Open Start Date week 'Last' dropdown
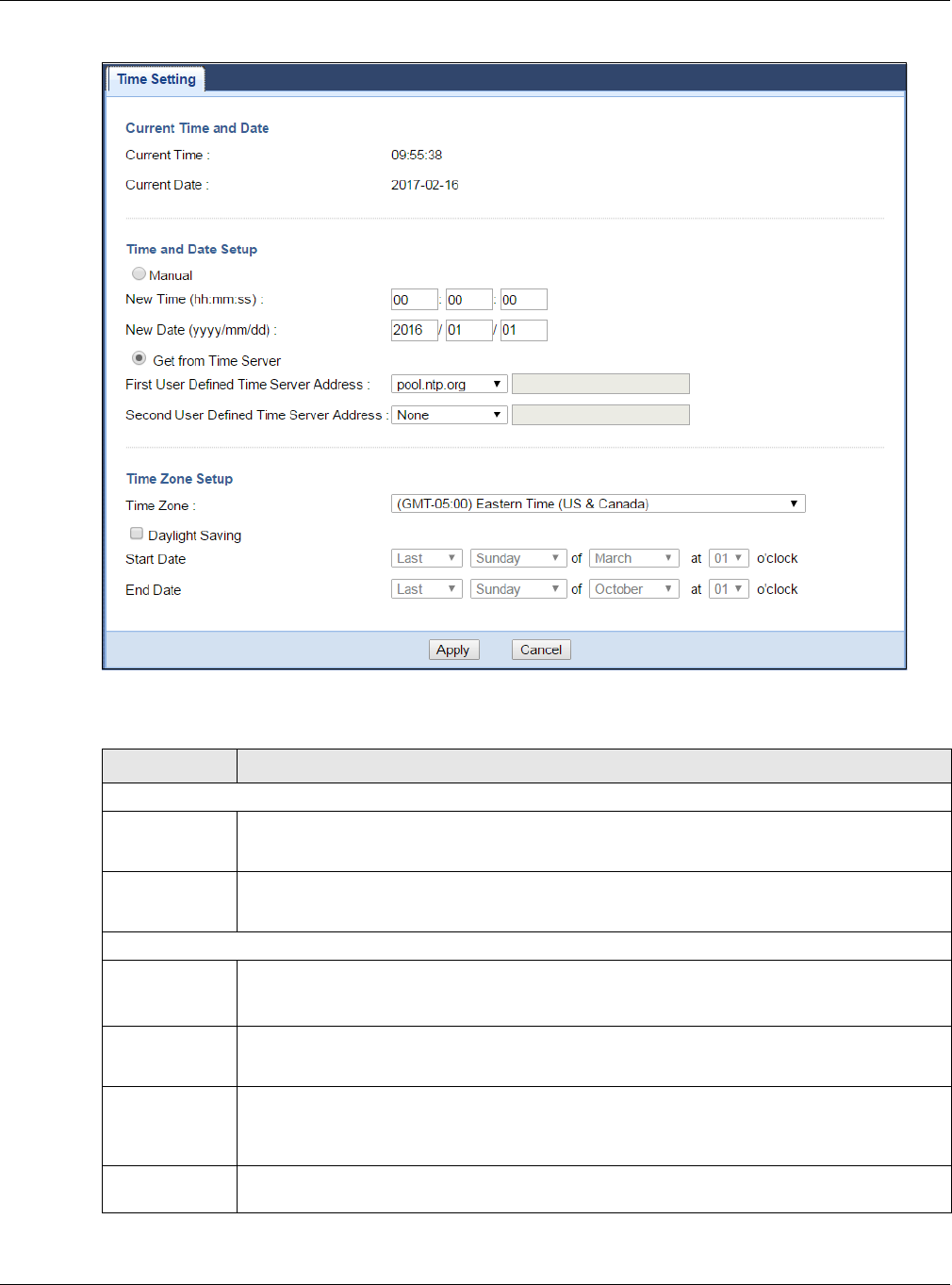 pos(427,558)
